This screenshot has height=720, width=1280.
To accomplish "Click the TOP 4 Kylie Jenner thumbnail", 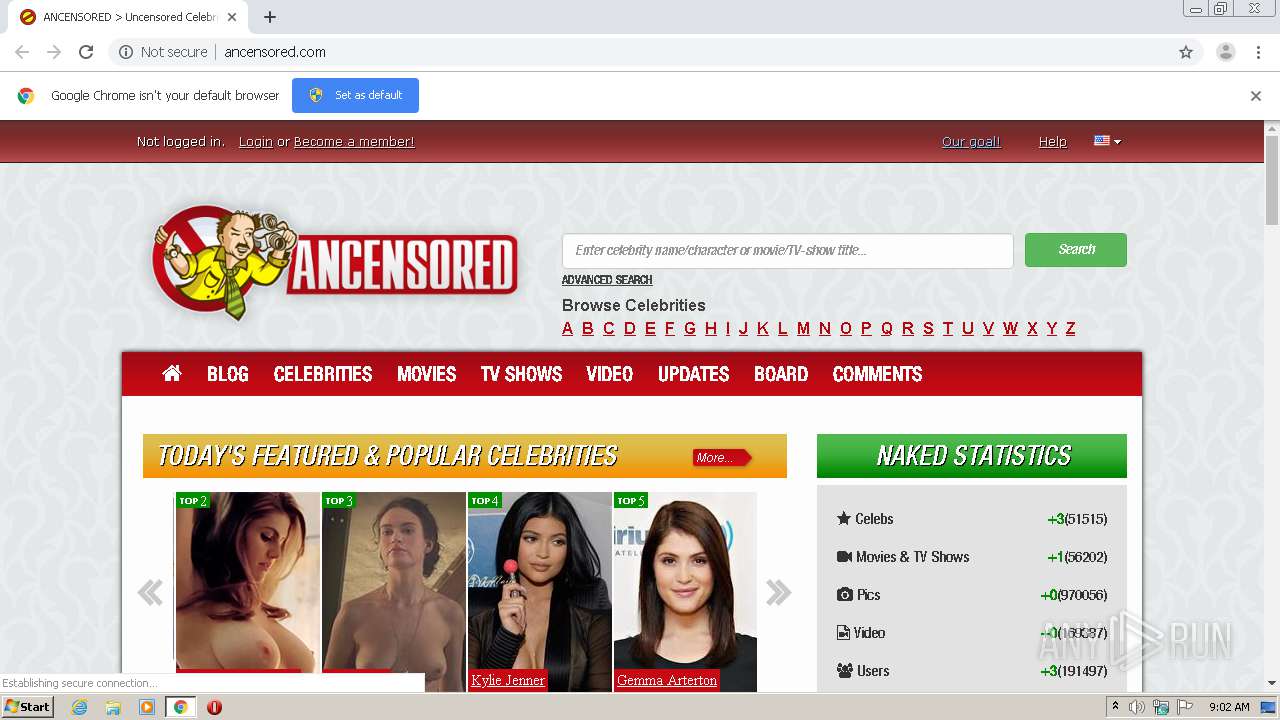I will tap(539, 591).
